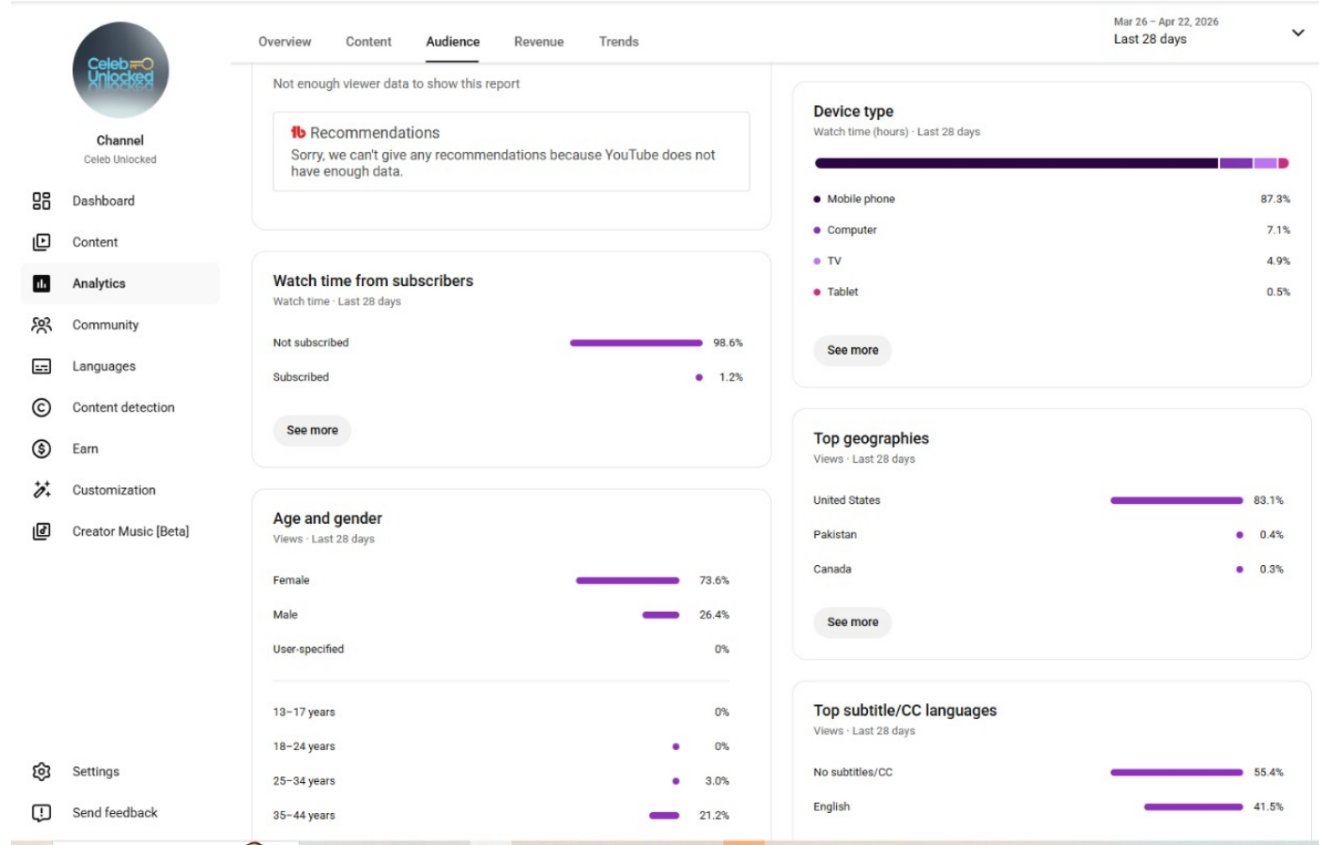Expand the date range dropdown arrow
The image size is (1319, 845).
(1297, 33)
